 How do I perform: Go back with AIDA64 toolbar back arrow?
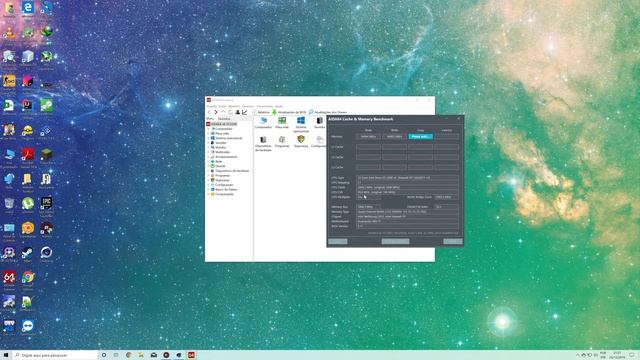[209, 112]
